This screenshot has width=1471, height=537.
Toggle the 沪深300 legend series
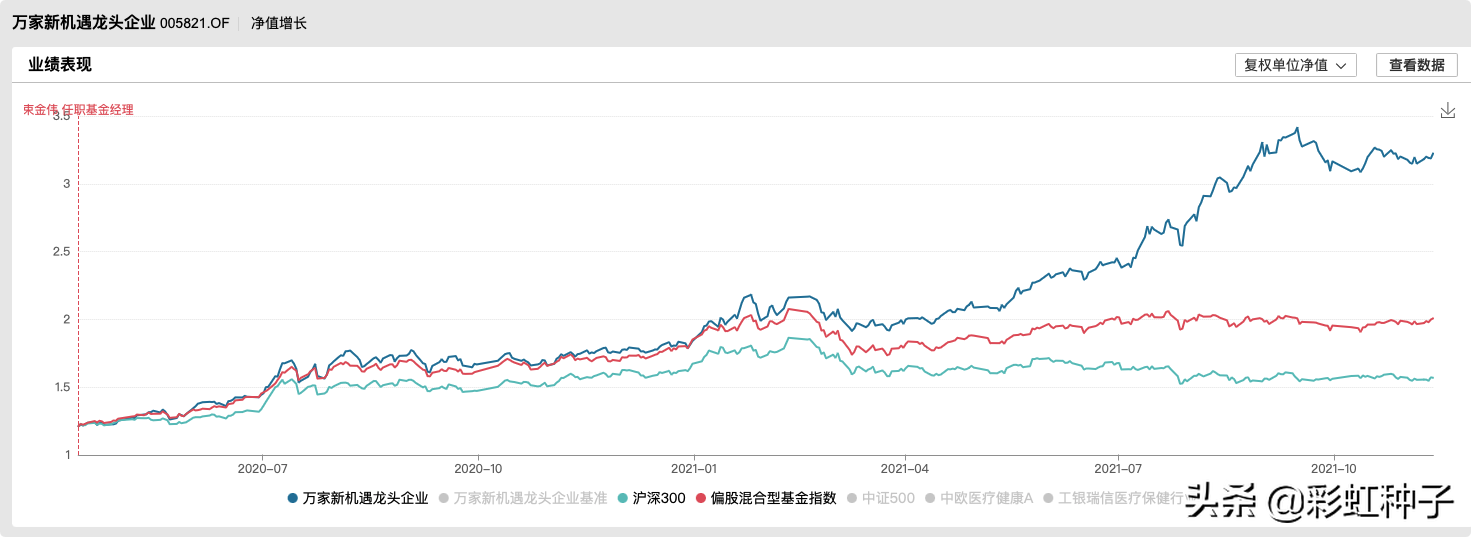659,498
